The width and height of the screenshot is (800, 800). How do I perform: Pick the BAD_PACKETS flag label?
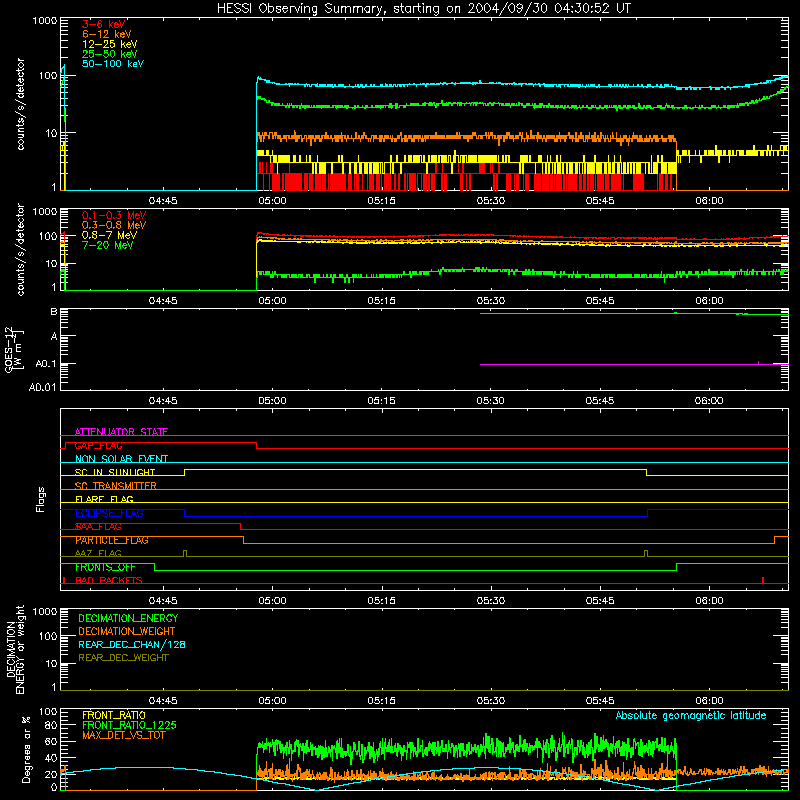(x=109, y=580)
